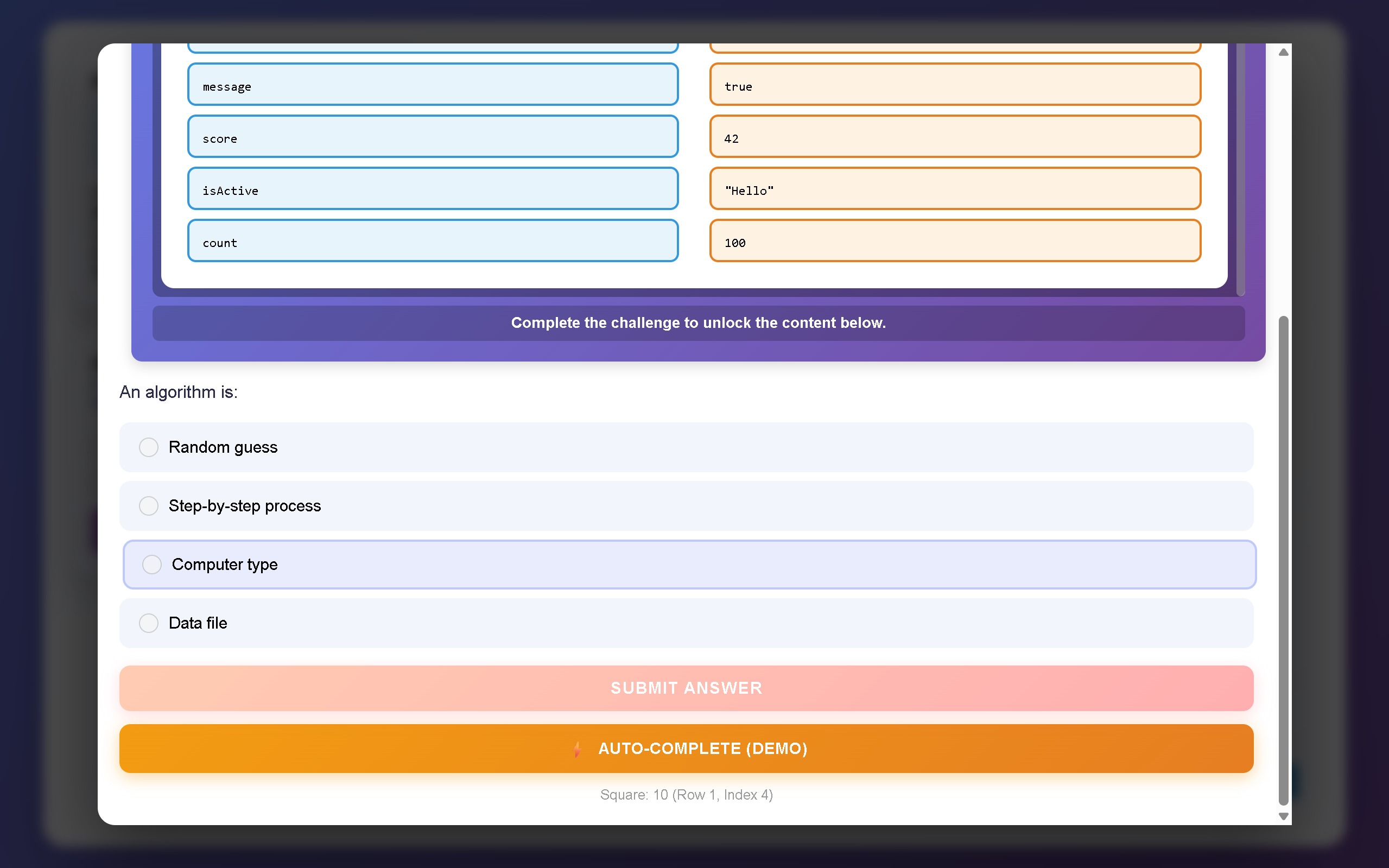
Task: Select the '42' value box
Action: tap(955, 137)
